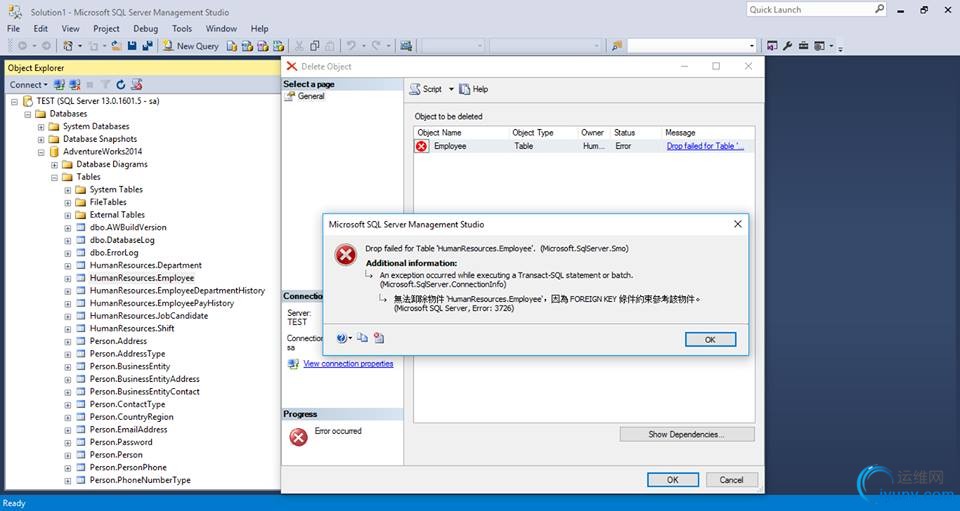Open the Properties wrench icon
The width and height of the screenshot is (960, 511).
pos(787,46)
